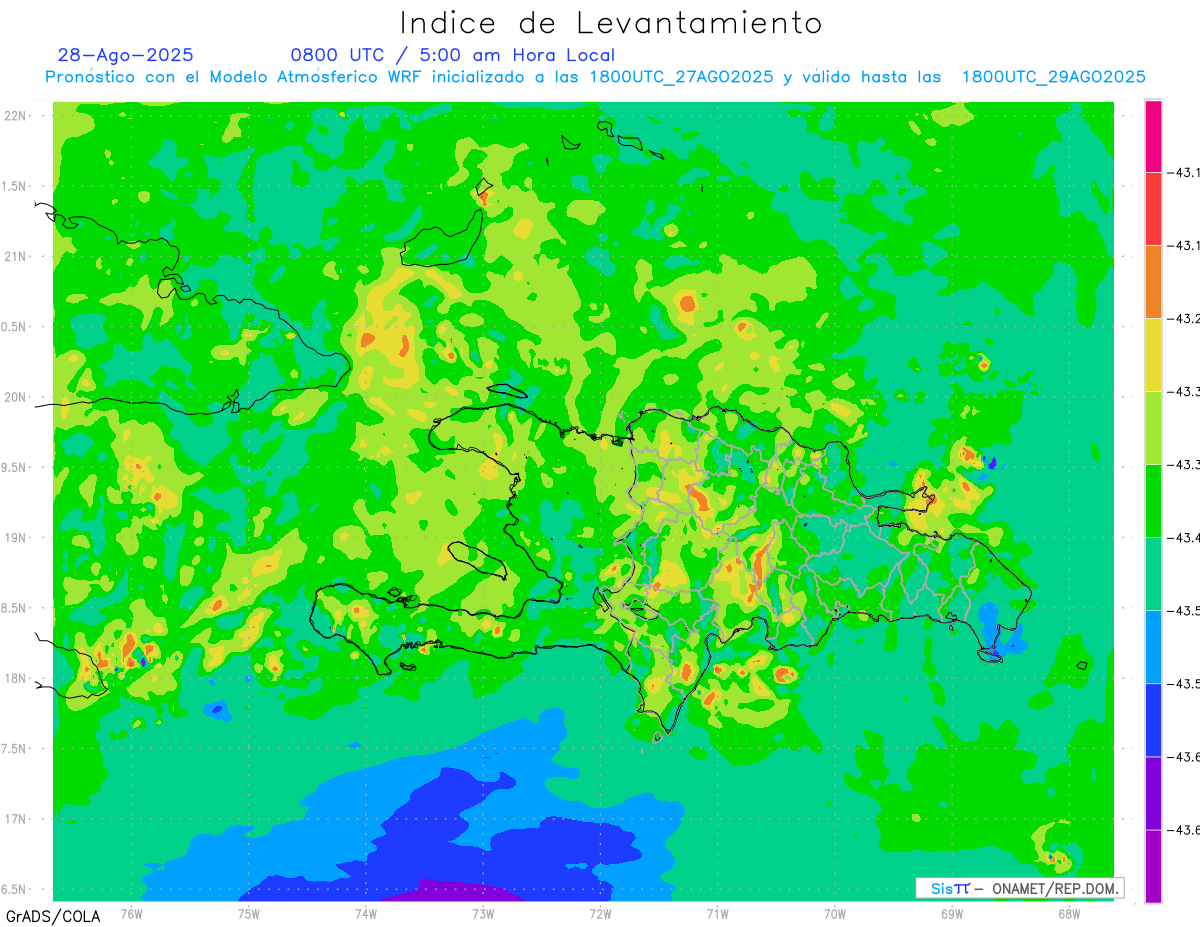Click the time text '0800 UTC / 5:00 am Hora Local'
Viewport: 1200px width, 927px height.
coord(453,55)
